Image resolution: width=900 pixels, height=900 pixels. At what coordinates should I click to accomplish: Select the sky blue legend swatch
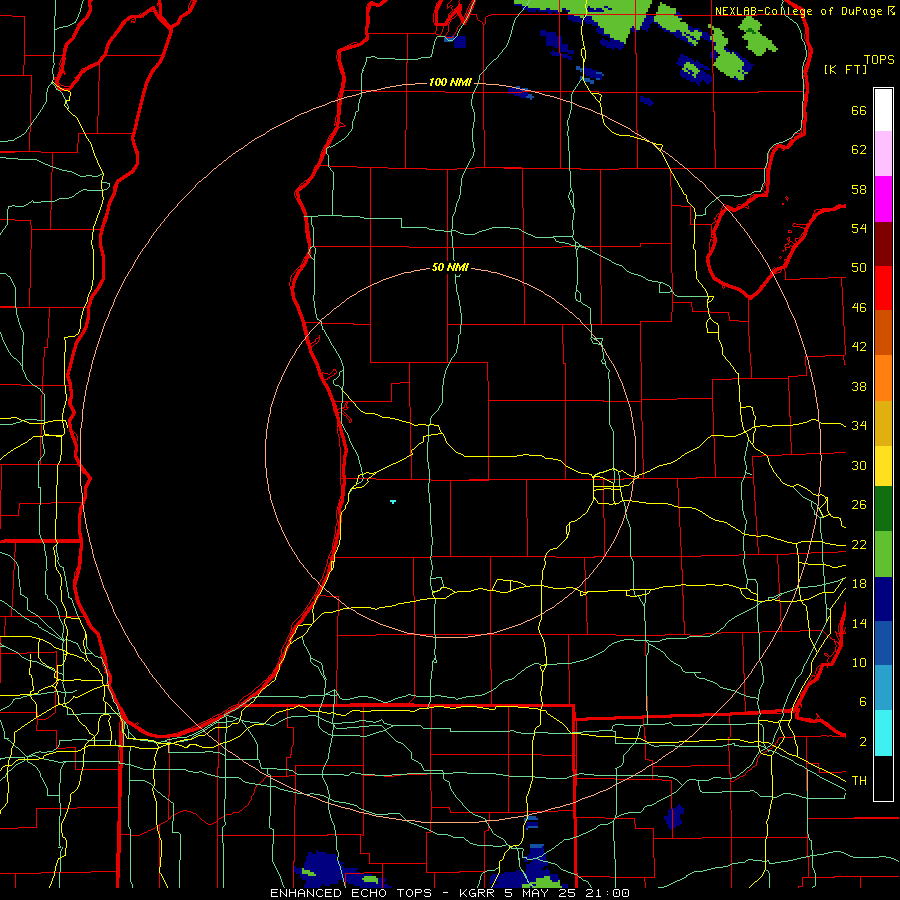click(883, 688)
